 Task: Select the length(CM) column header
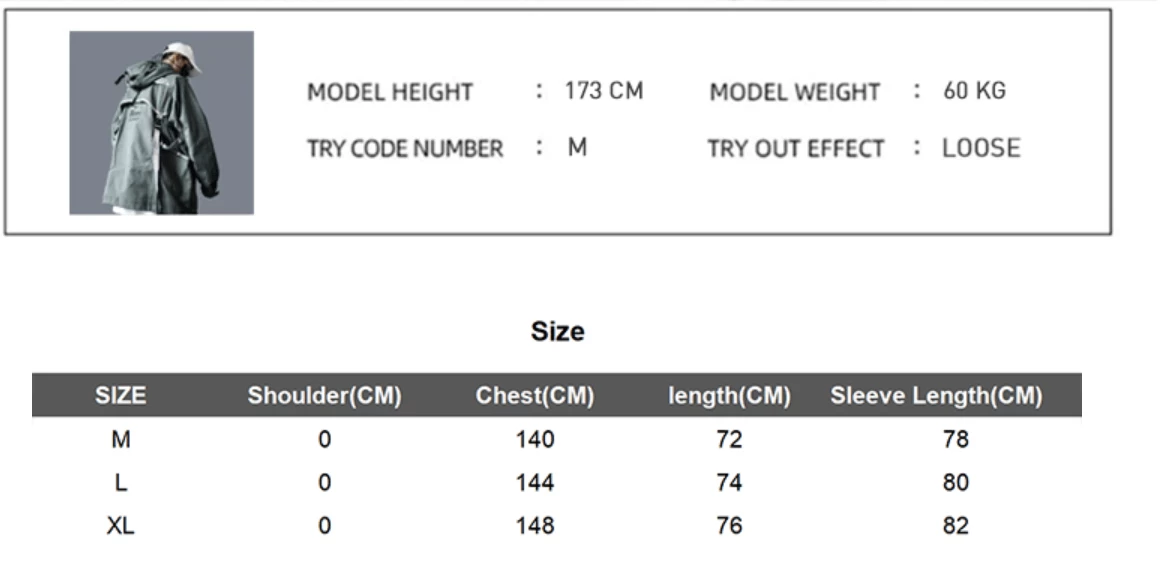tap(729, 396)
